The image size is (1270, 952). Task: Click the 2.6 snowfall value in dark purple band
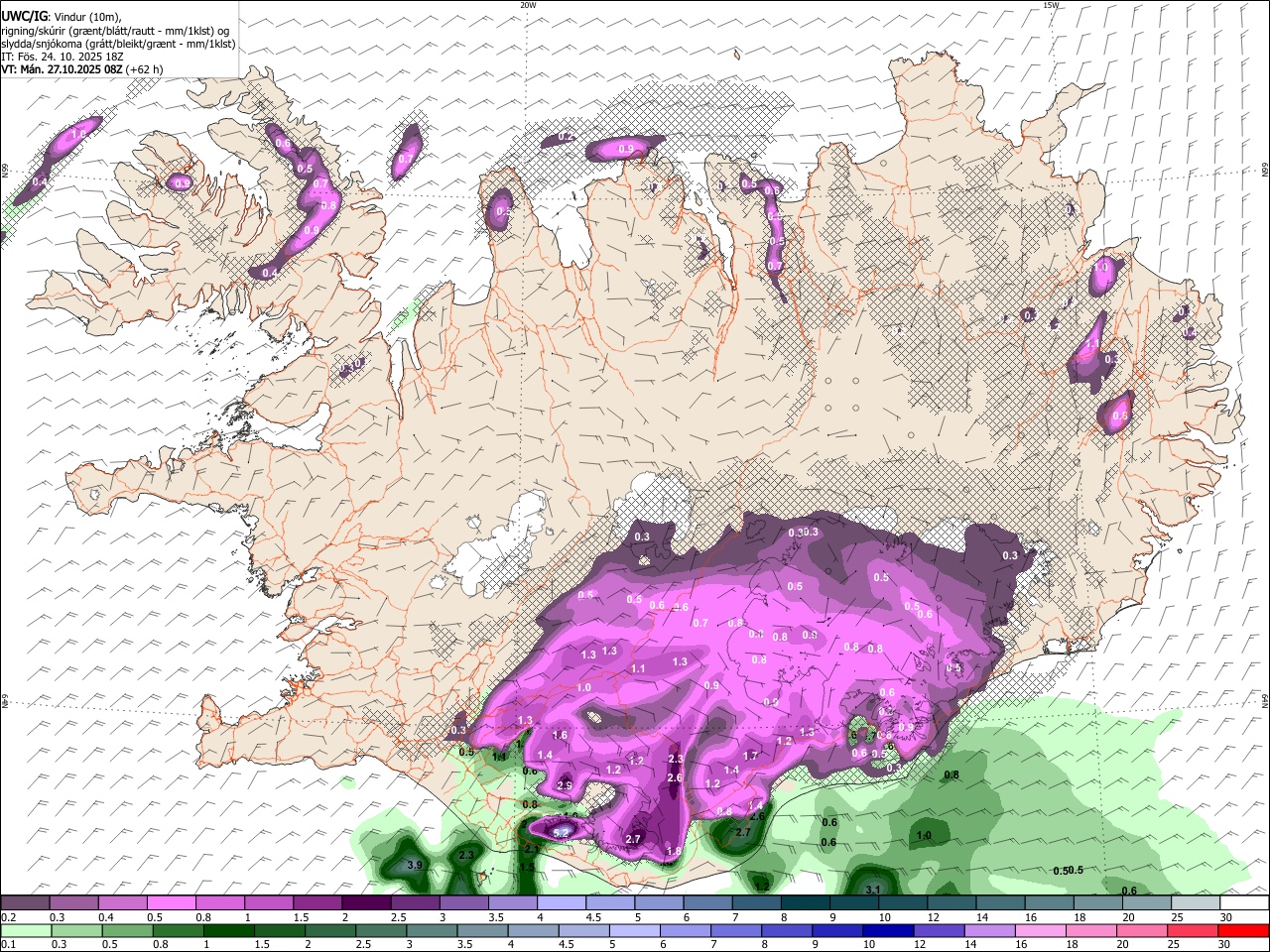pos(675,777)
